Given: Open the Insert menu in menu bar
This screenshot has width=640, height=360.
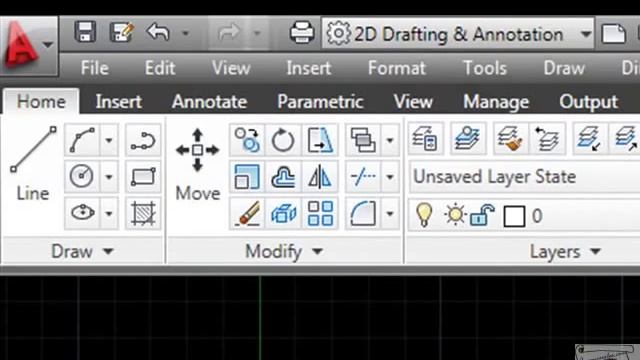Looking at the screenshot, I should pos(309,68).
